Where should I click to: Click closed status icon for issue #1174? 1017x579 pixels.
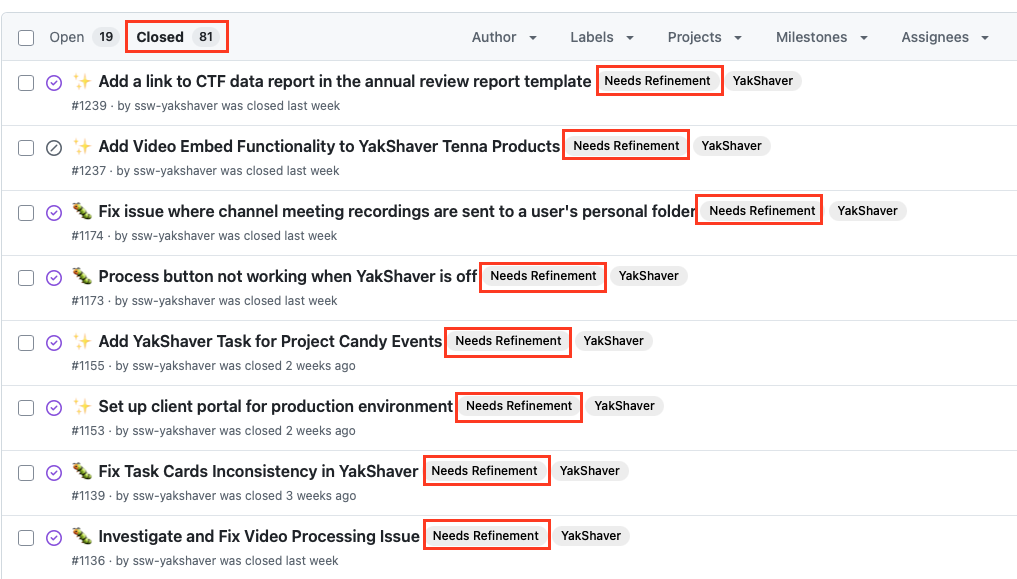click(54, 213)
